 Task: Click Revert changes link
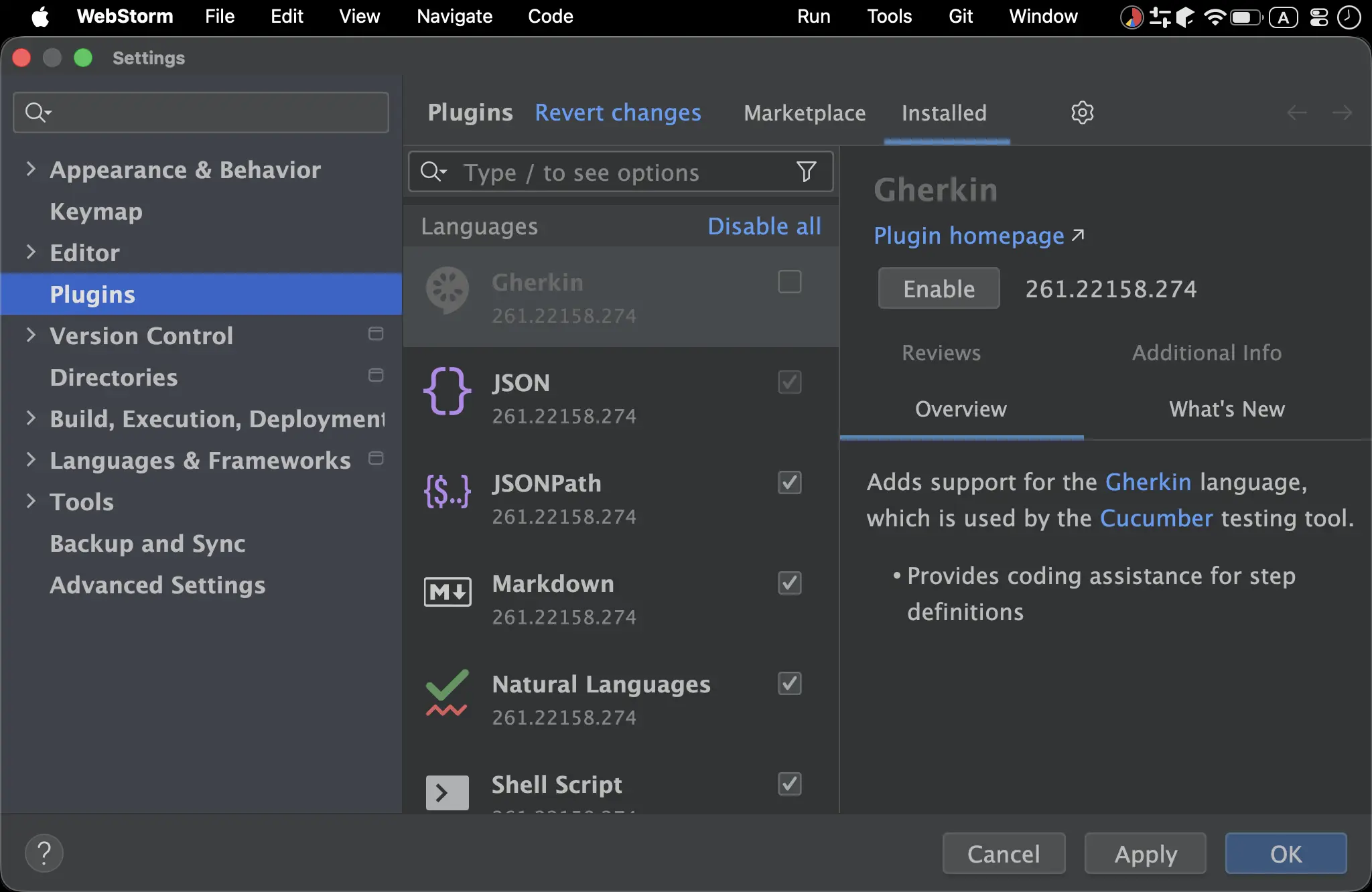618,113
